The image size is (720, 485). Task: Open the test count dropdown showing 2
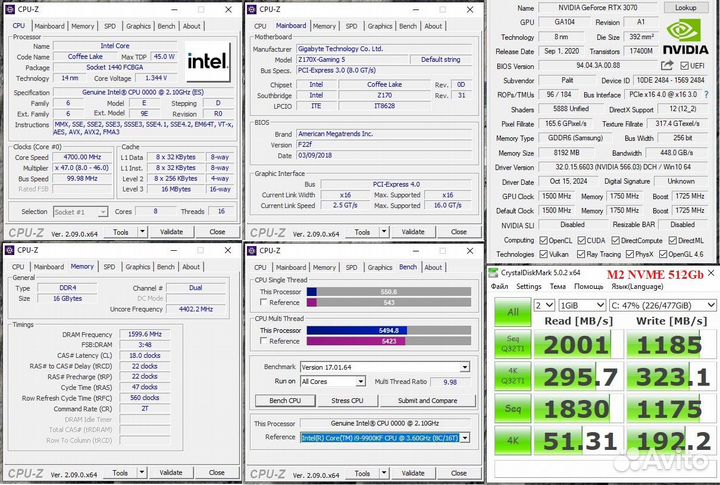pyautogui.click(x=544, y=305)
